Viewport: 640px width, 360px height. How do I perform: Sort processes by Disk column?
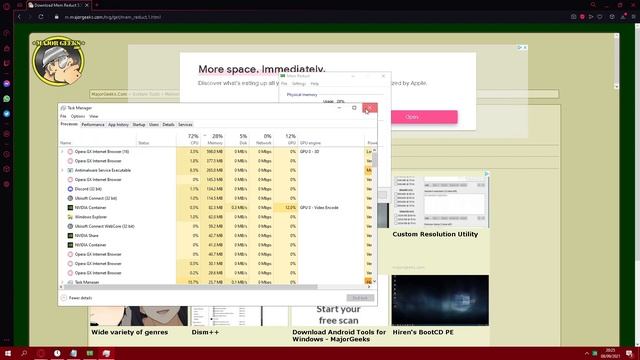point(237,139)
